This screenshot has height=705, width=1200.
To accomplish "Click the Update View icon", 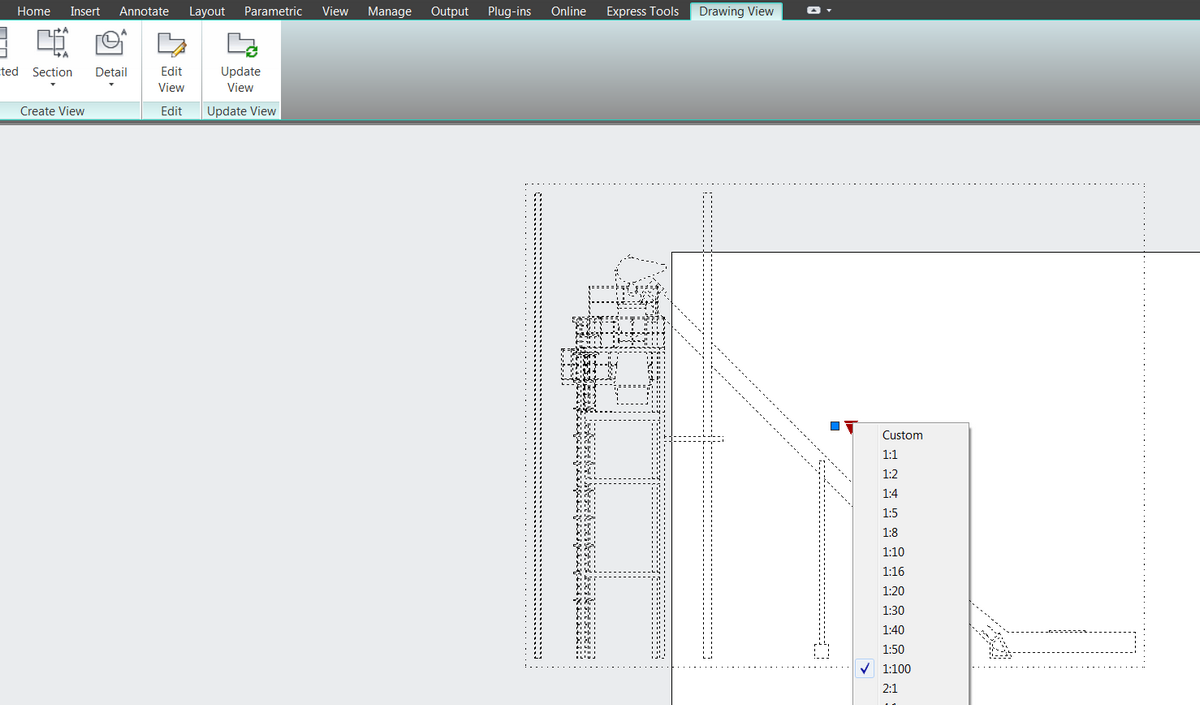I will pos(241,43).
